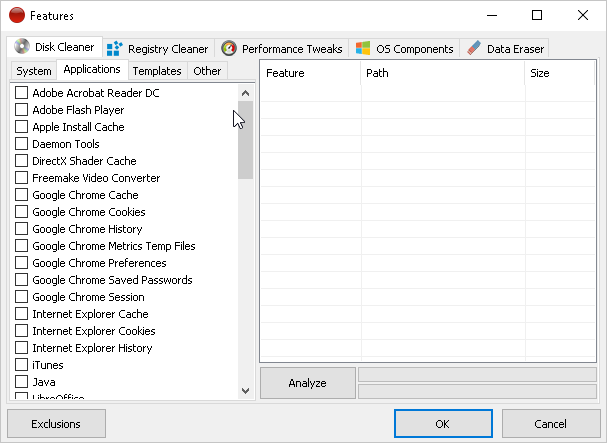This screenshot has height=443, width=607.
Task: Enable the iTunes checkbox
Action: coord(21,365)
